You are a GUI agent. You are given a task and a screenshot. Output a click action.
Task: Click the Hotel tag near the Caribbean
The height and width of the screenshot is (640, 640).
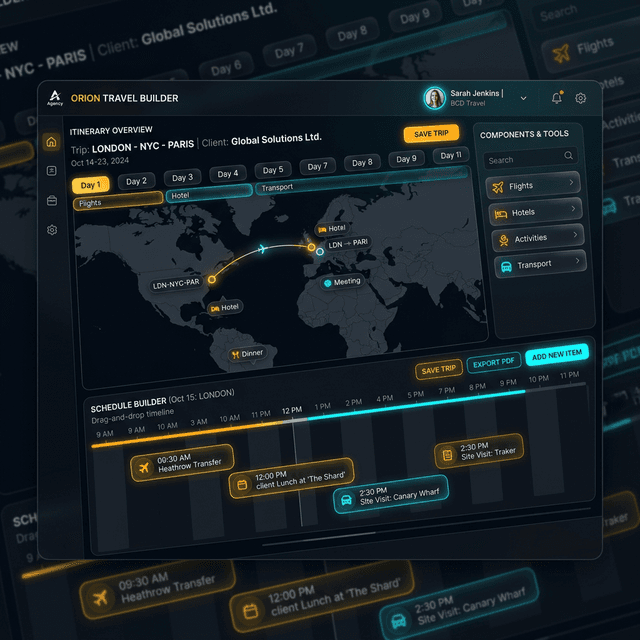point(225,308)
